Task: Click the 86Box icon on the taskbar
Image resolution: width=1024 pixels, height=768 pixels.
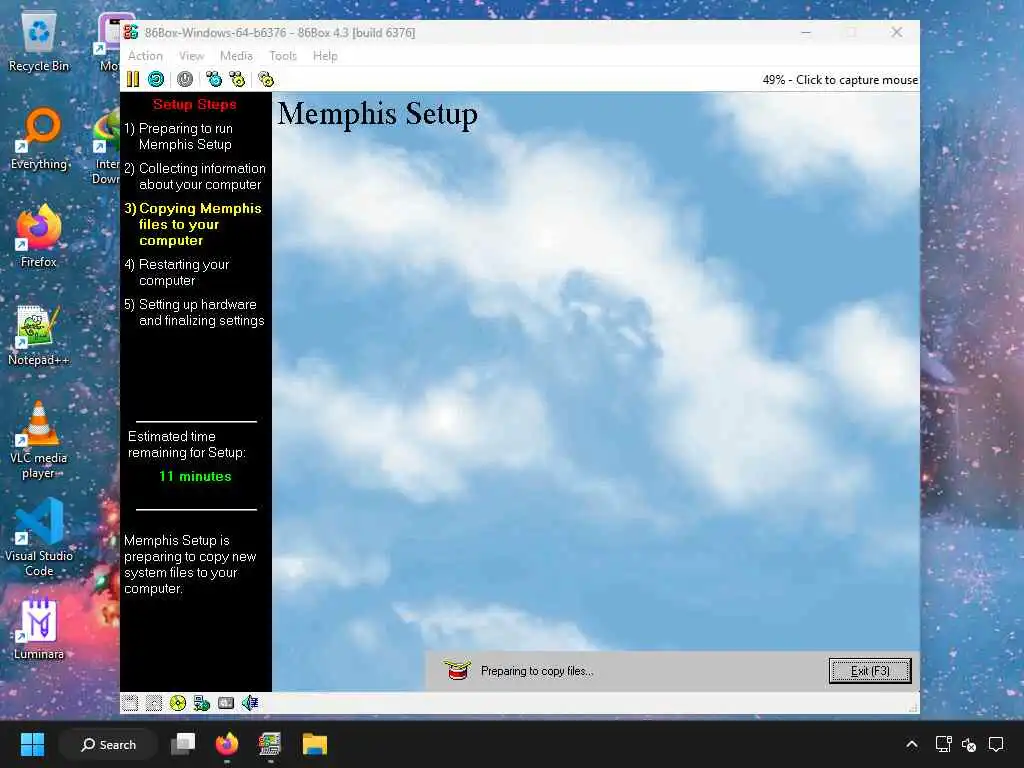Action: point(270,744)
